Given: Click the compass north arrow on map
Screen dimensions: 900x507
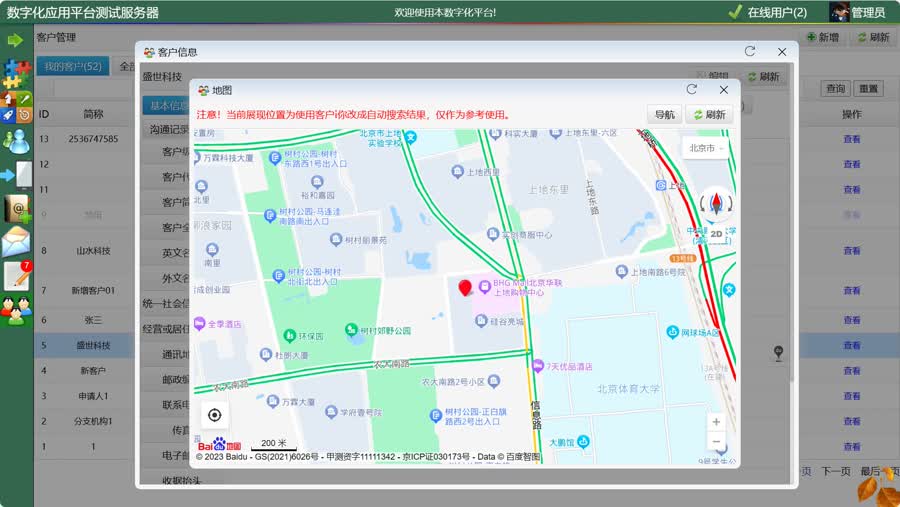Looking at the screenshot, I should (x=716, y=203).
